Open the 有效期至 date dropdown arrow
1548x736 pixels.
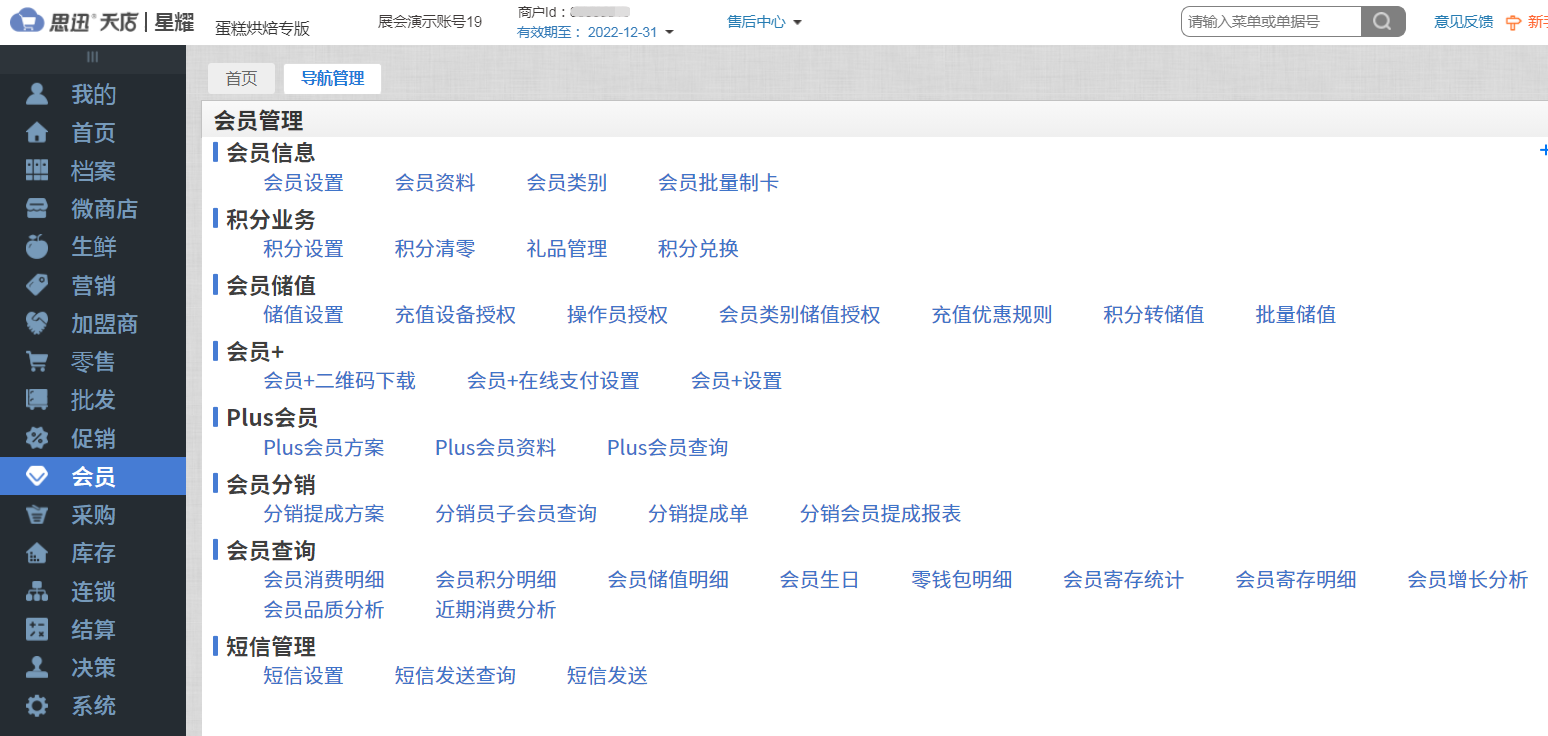click(672, 31)
